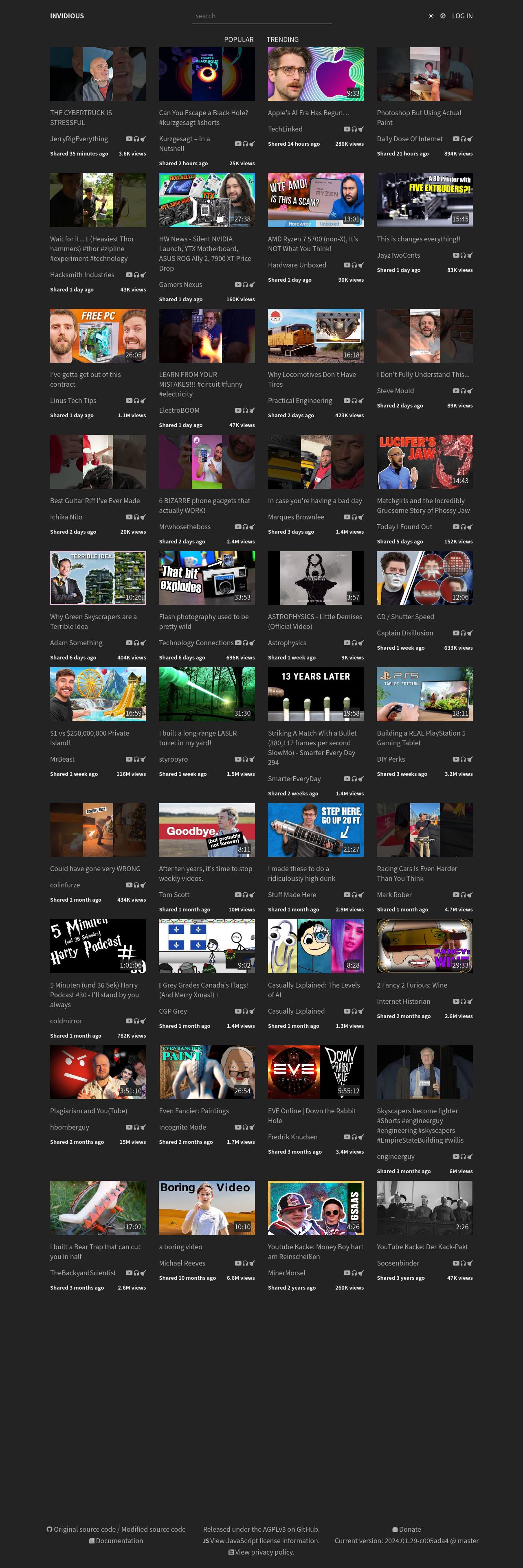The width and height of the screenshot is (523, 1568).
Task: Click YouTube icon beside JayzTwoCents
Action: [x=456, y=256]
